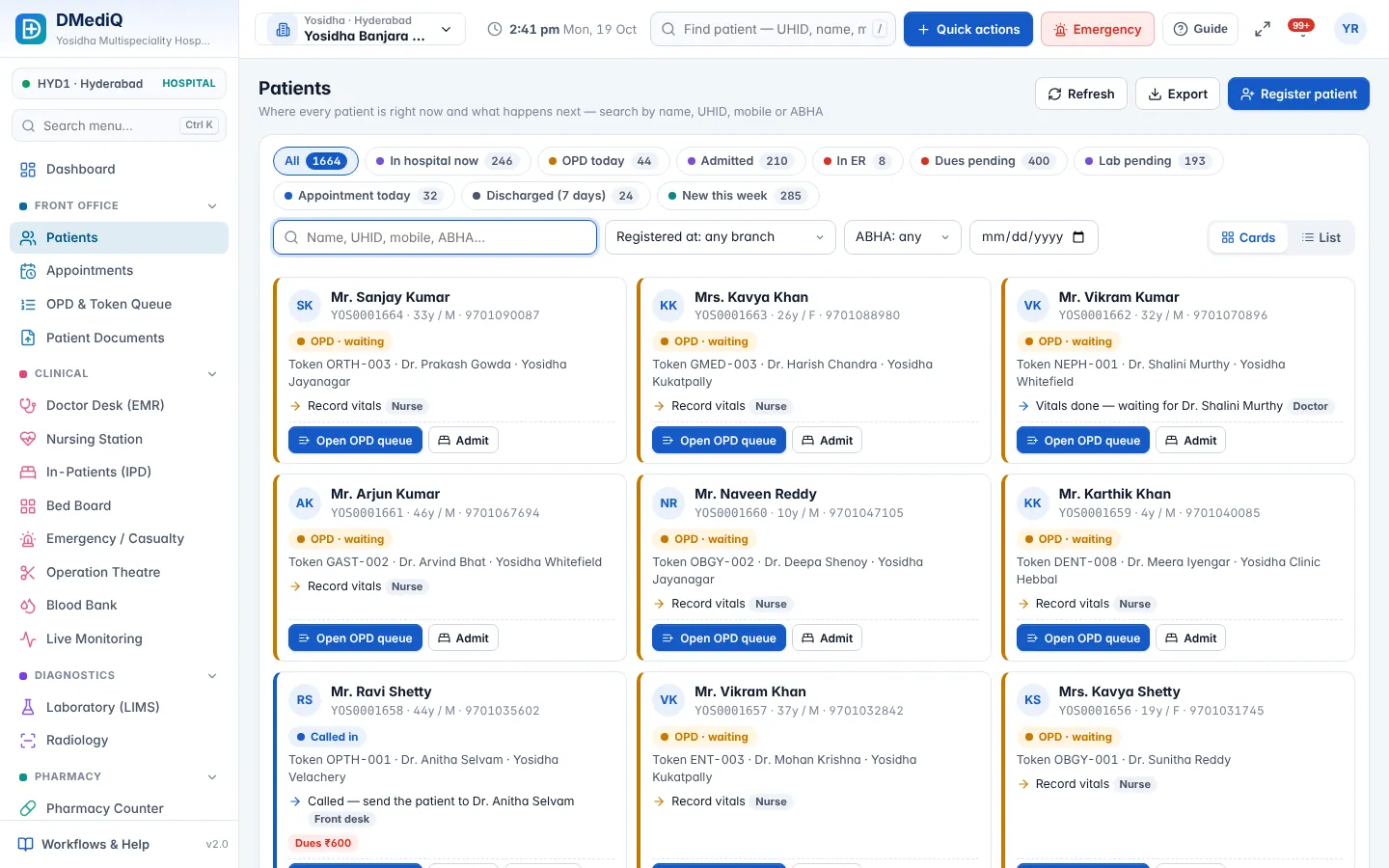The height and width of the screenshot is (868, 1389).
Task: Focus the Find patient search field
Action: coord(774,29)
